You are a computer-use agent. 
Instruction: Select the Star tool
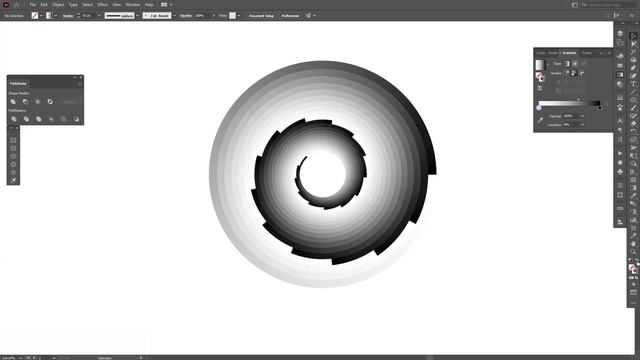pos(13,172)
